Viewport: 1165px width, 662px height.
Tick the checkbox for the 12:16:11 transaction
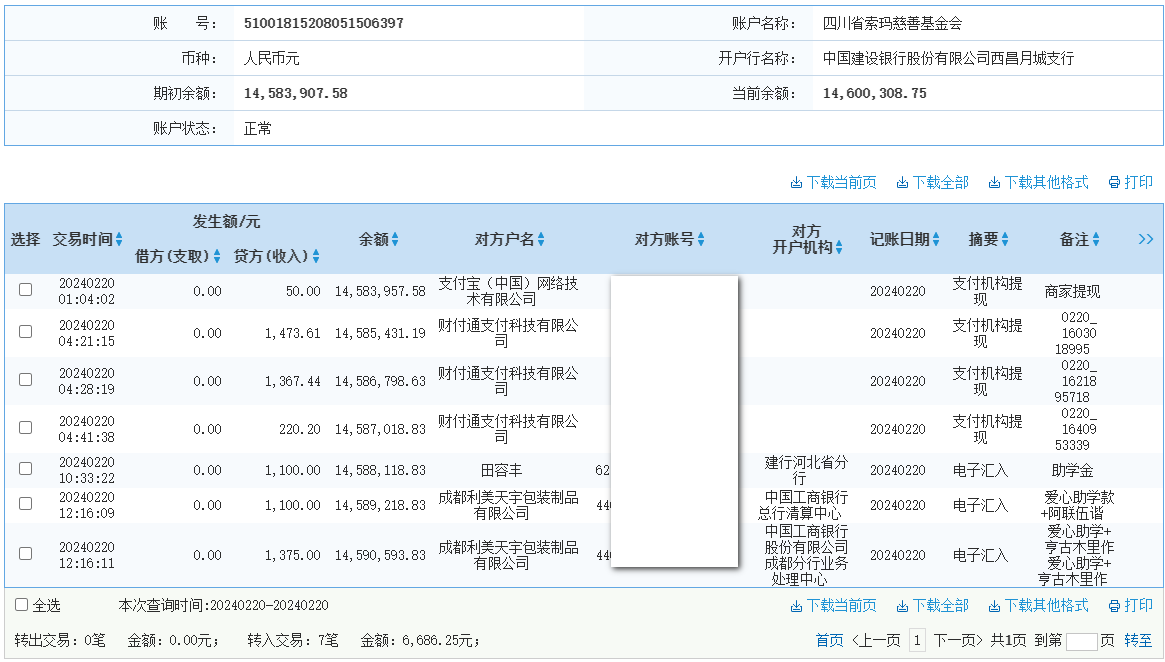tap(25, 554)
